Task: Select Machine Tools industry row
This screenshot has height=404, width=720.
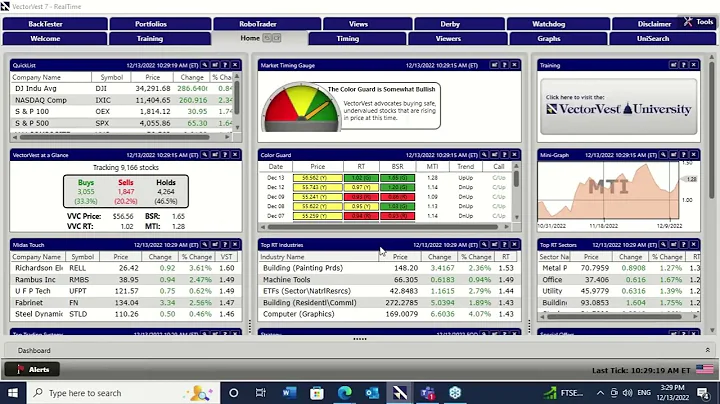Action: pyautogui.click(x=389, y=280)
